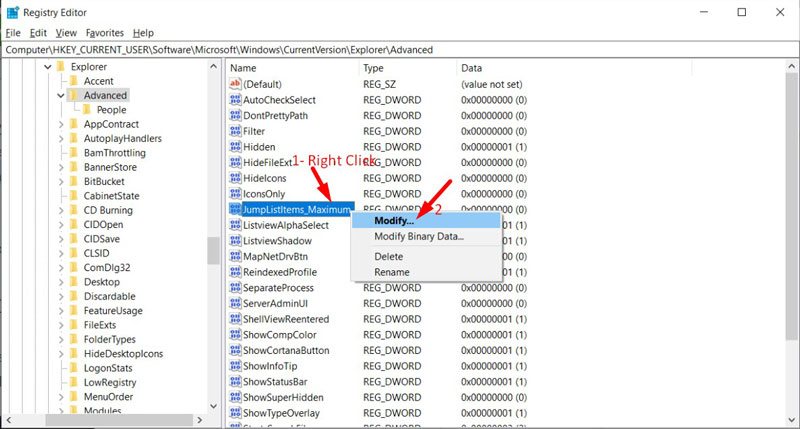Screen dimensions: 800x429
Task: Collapse the Advanced tree node
Action: [x=61, y=95]
